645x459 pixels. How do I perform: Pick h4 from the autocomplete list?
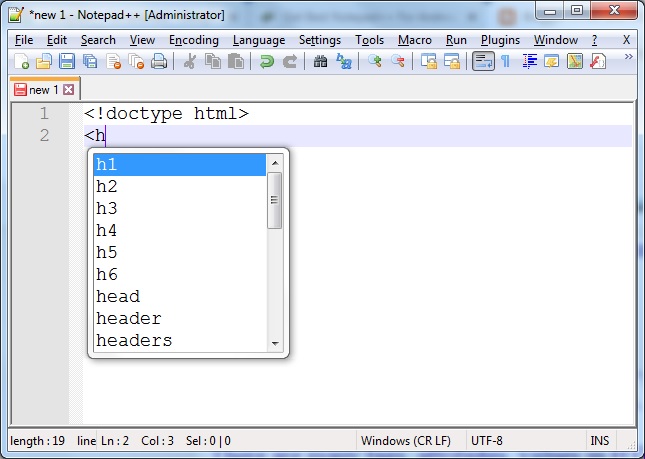pos(179,230)
